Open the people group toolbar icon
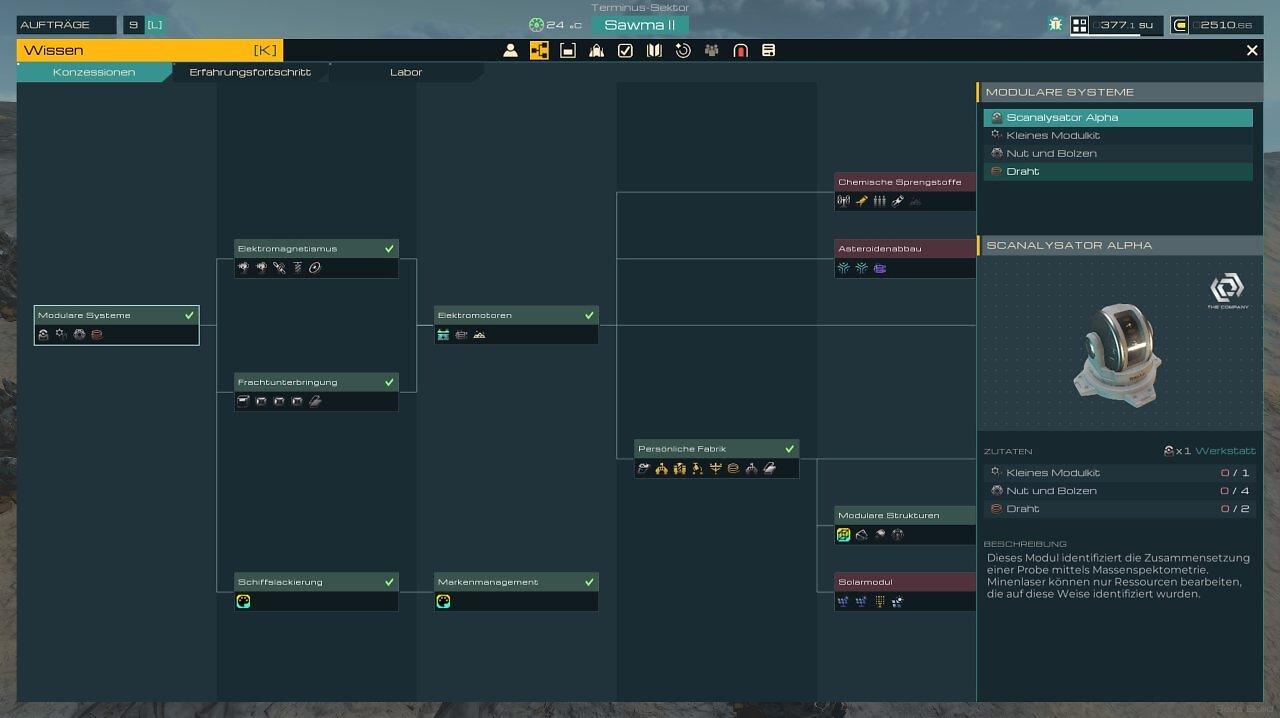The image size is (1280, 718). 712,50
